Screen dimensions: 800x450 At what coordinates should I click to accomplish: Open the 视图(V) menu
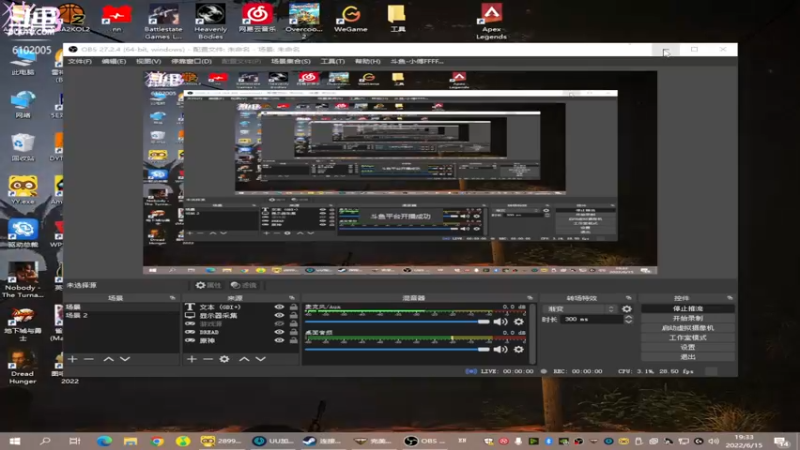(148, 61)
